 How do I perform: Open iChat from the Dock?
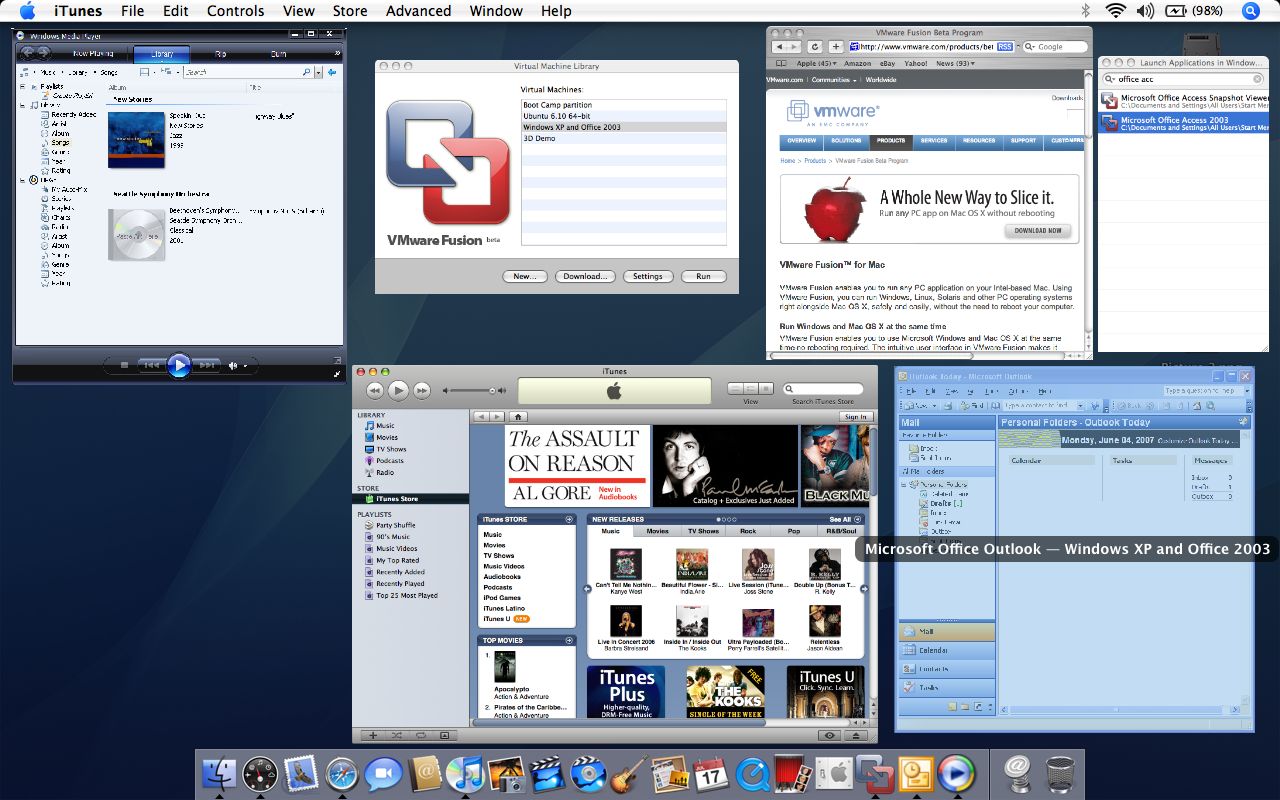click(383, 774)
